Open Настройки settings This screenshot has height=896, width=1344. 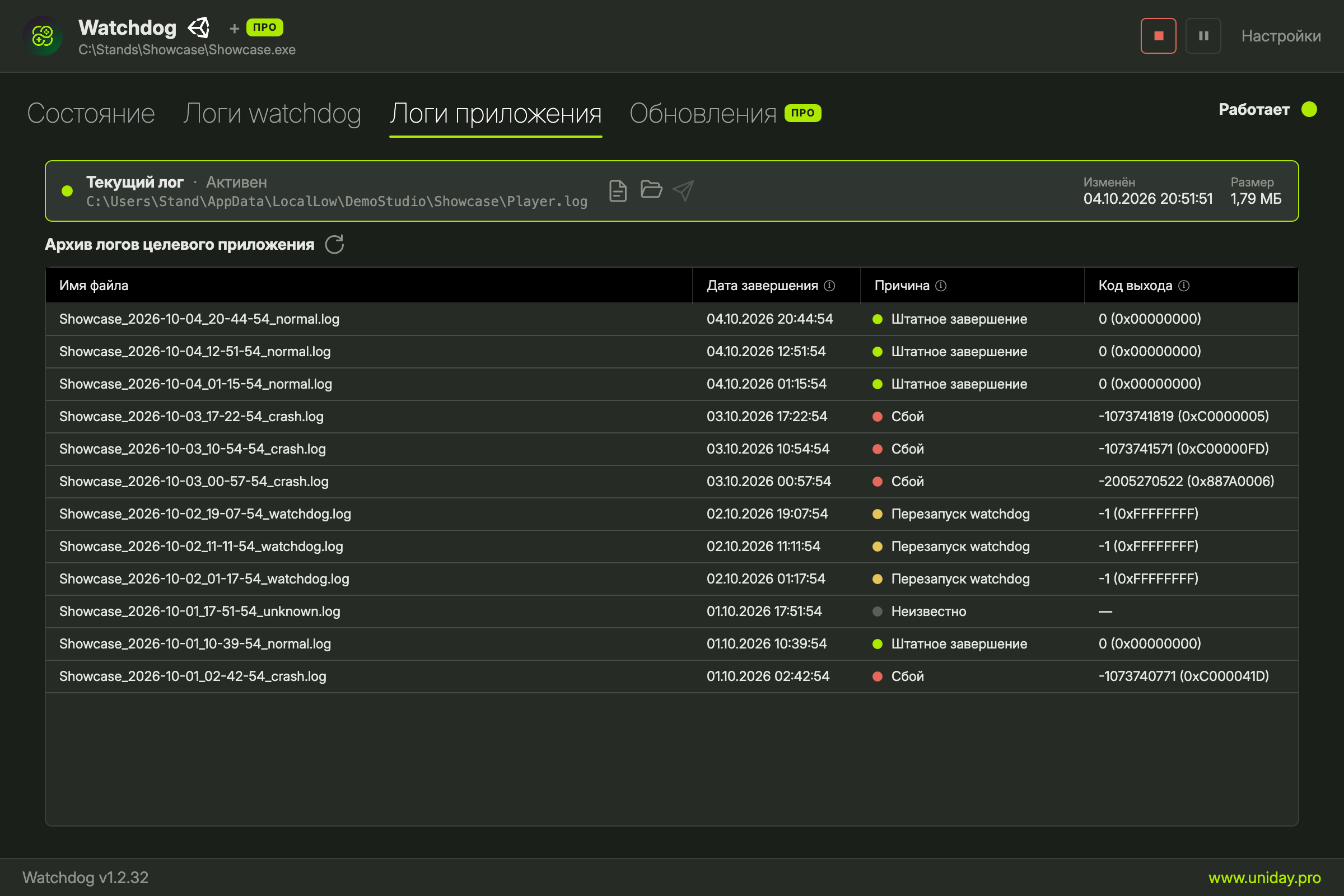[1281, 36]
